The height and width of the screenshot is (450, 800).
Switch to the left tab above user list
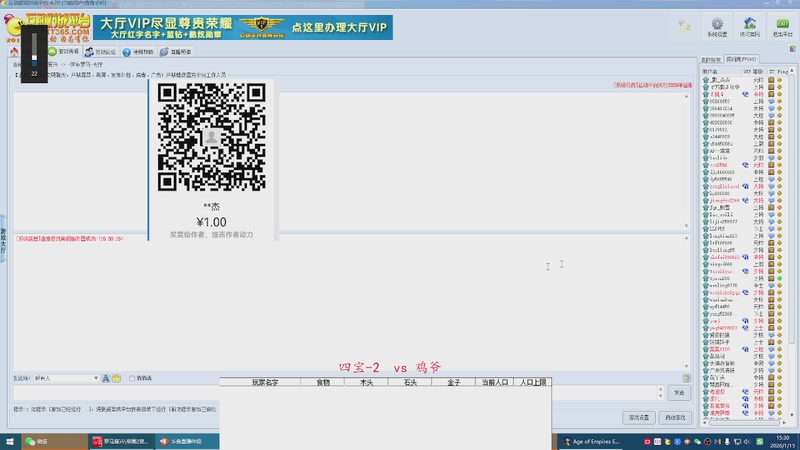[711, 60]
